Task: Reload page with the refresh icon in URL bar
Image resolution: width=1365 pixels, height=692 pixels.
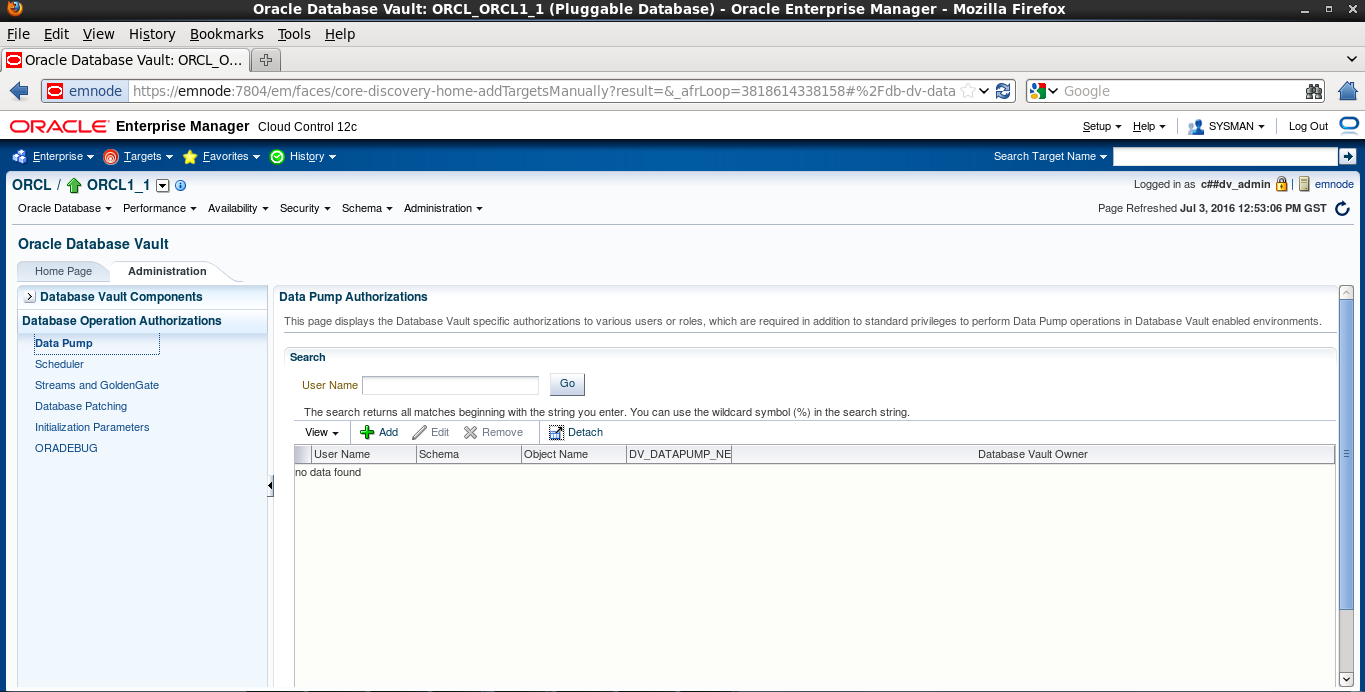Action: [1003, 91]
